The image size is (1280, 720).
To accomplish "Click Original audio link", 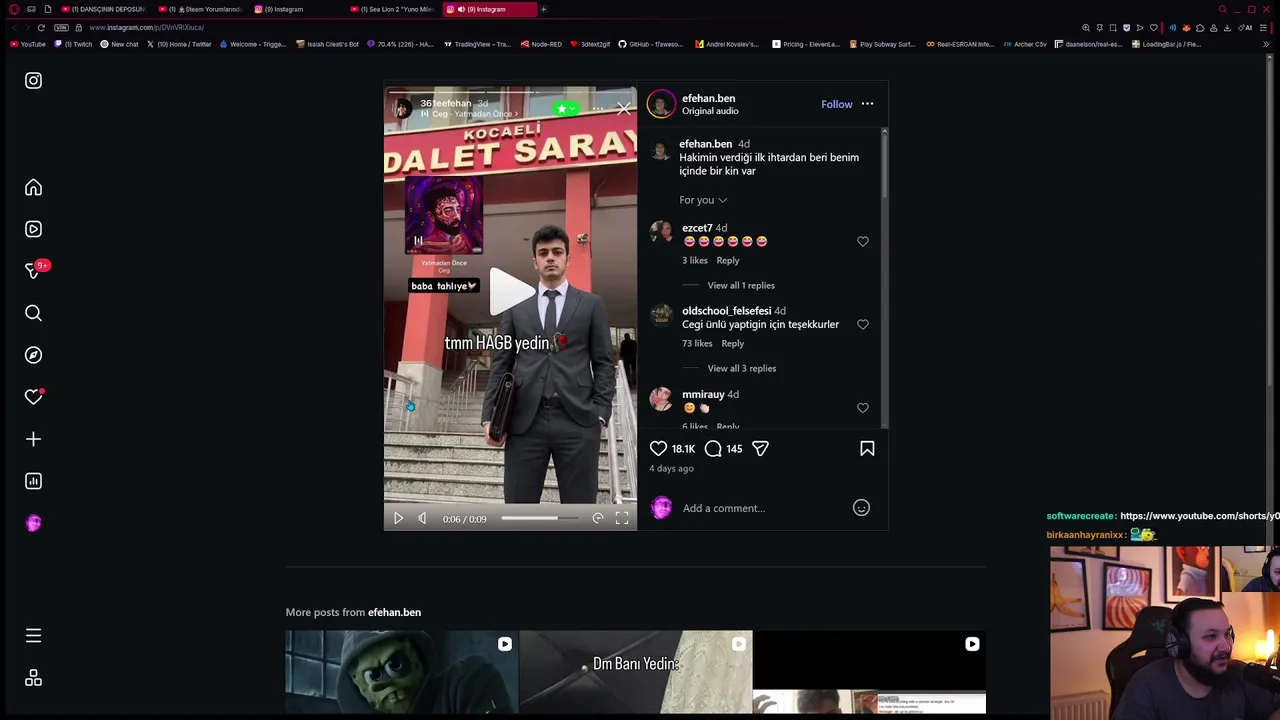I will point(710,111).
